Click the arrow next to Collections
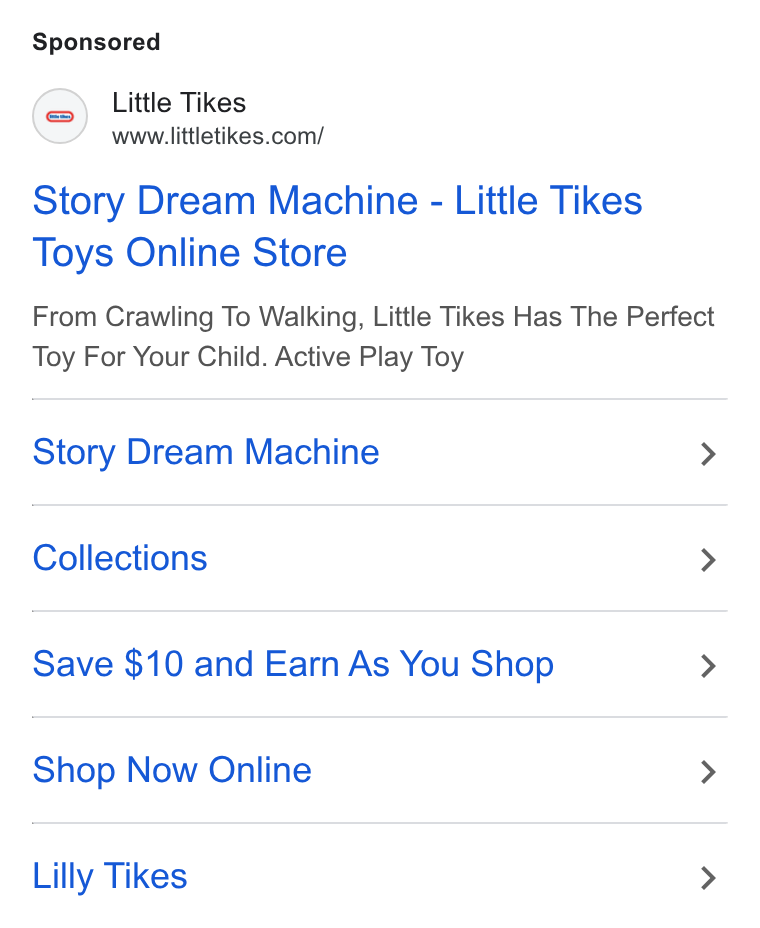Image resolution: width=760 pixels, height=928 pixels. tap(708, 560)
